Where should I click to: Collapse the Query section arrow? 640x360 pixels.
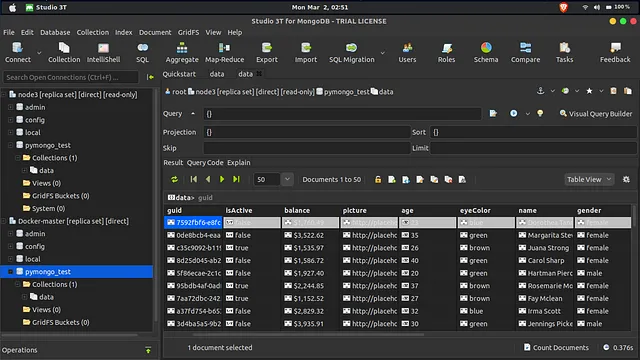point(193,113)
